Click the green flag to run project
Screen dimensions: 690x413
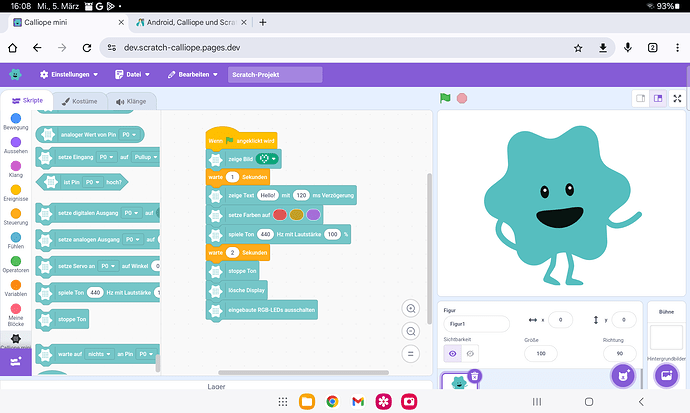tap(445, 98)
